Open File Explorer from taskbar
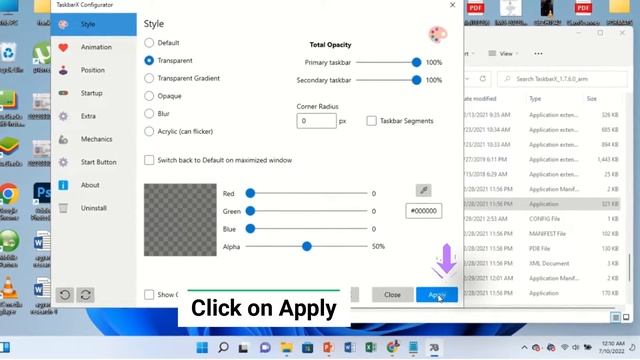 pyautogui.click(x=287, y=347)
